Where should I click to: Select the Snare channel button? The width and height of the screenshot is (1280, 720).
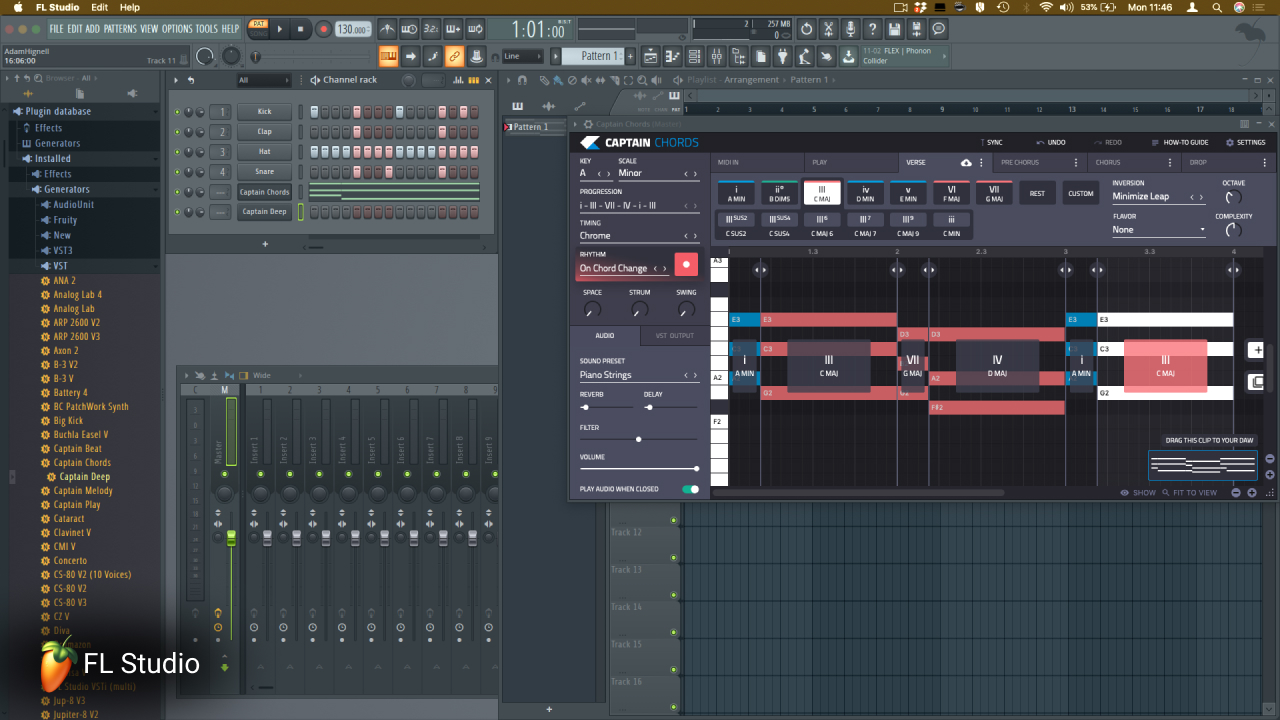pos(264,172)
